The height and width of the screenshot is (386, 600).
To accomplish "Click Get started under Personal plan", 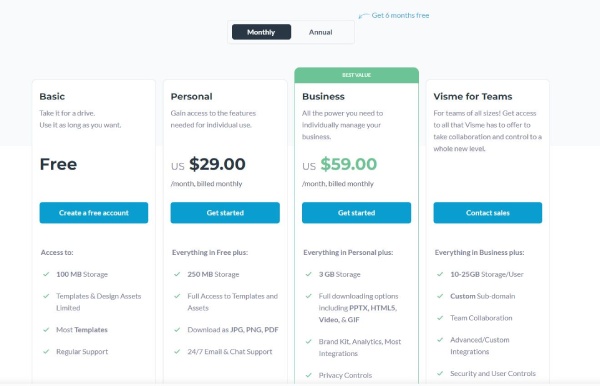I will pyautogui.click(x=225, y=213).
